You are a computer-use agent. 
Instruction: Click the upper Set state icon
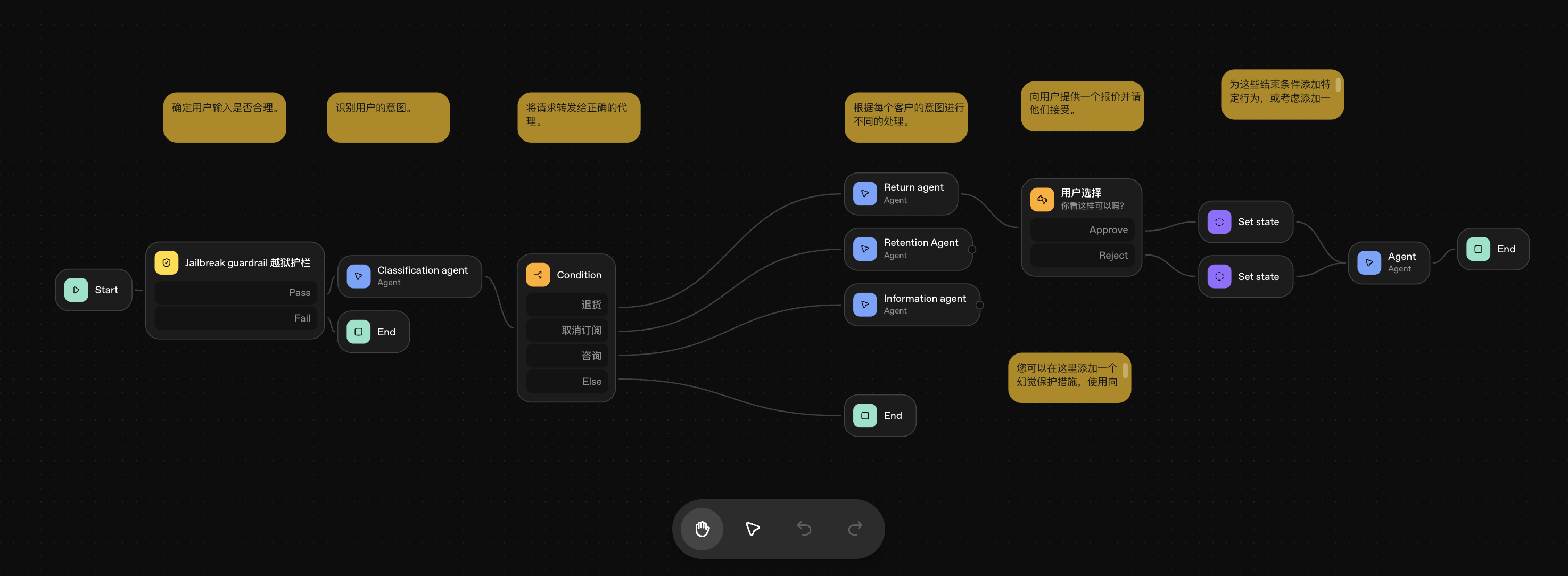pos(1219,222)
